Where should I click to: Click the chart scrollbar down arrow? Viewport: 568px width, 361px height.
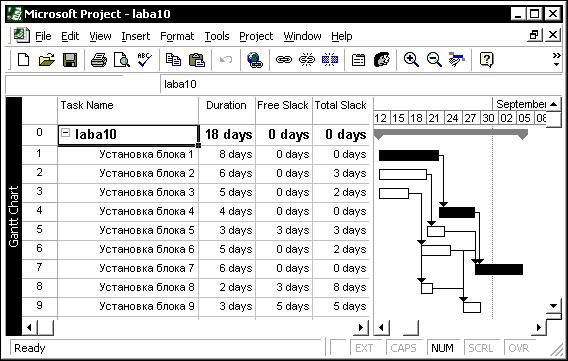tap(554, 306)
